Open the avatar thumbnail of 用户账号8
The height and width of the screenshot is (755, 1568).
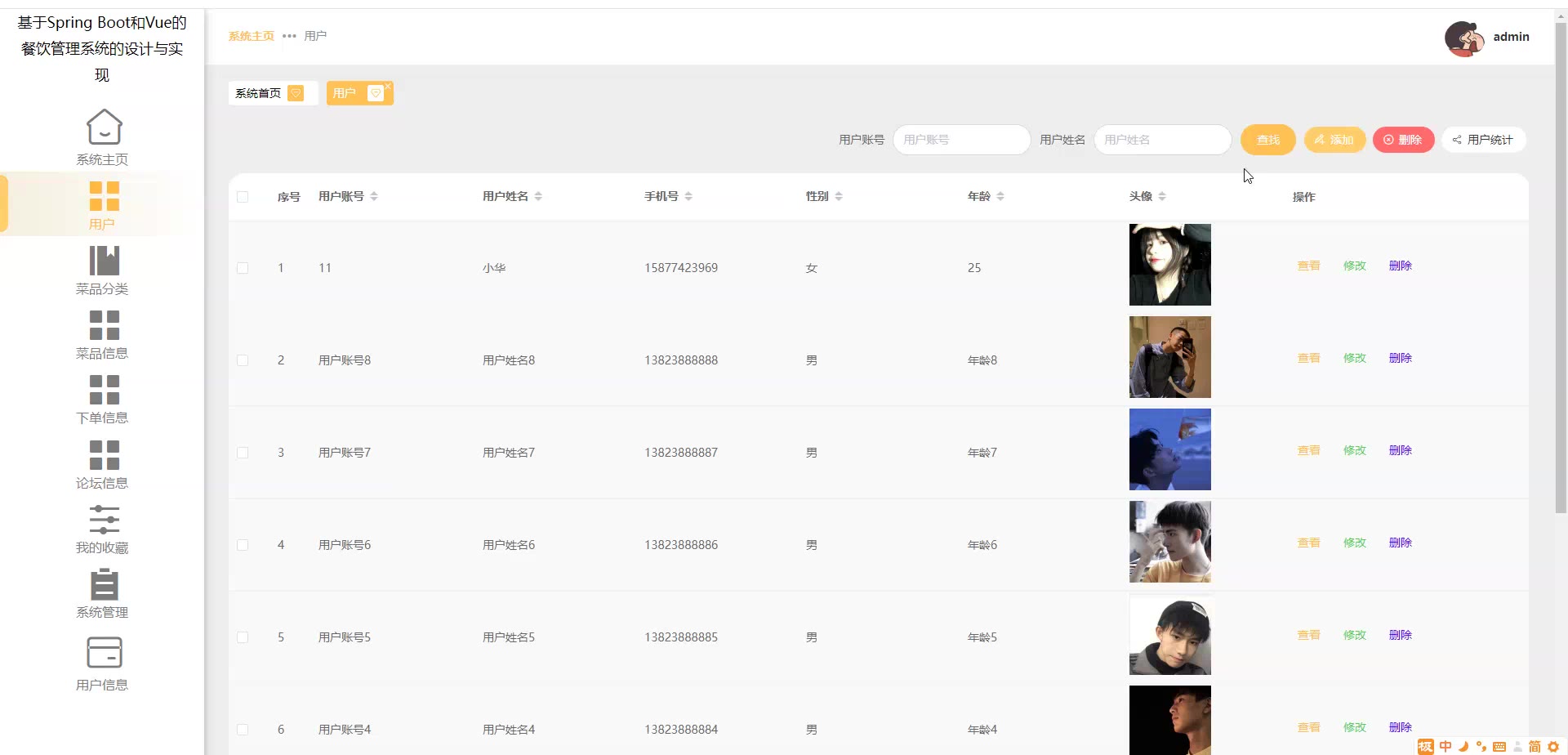pyautogui.click(x=1169, y=357)
